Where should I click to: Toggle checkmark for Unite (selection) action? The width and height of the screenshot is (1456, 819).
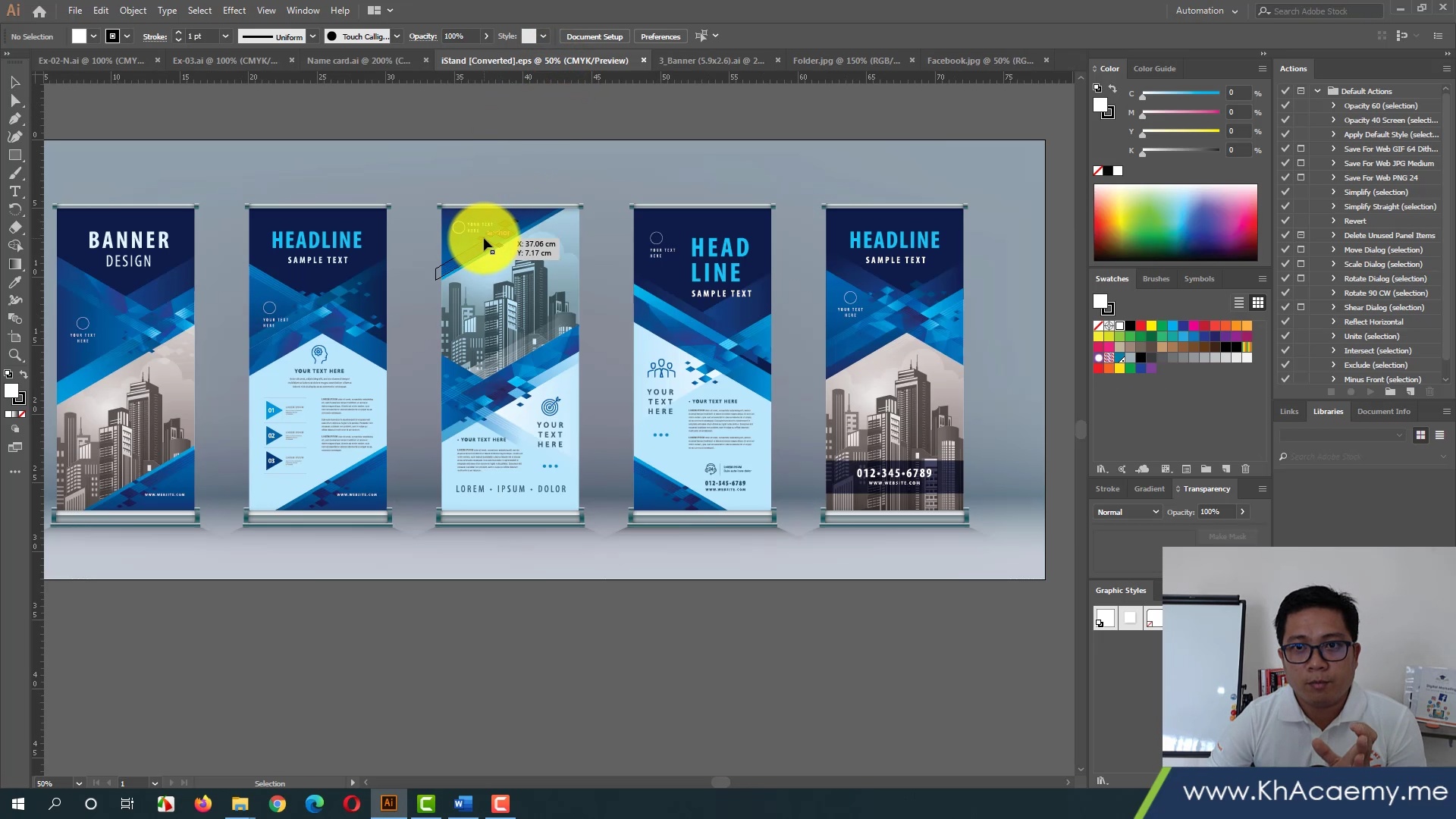(x=1285, y=336)
